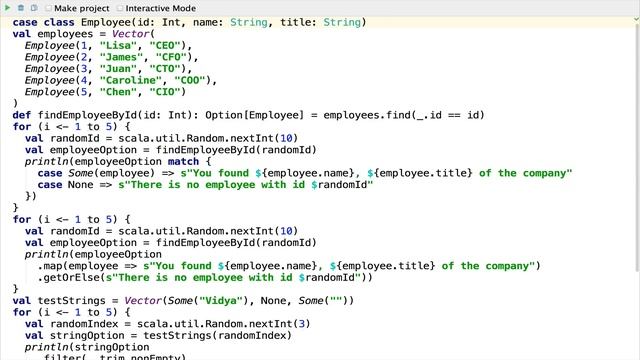Click the 'case class Employee' declaration line

(189, 22)
